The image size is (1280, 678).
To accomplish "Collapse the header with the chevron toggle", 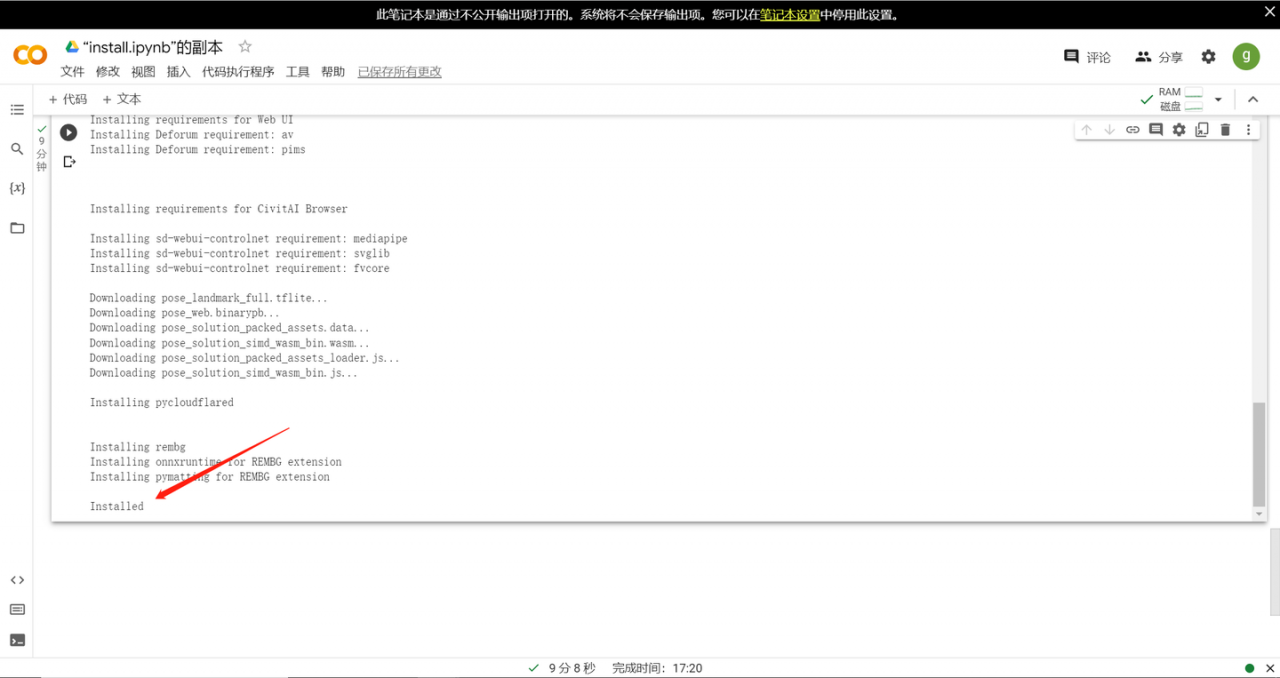I will pyautogui.click(x=1253, y=99).
